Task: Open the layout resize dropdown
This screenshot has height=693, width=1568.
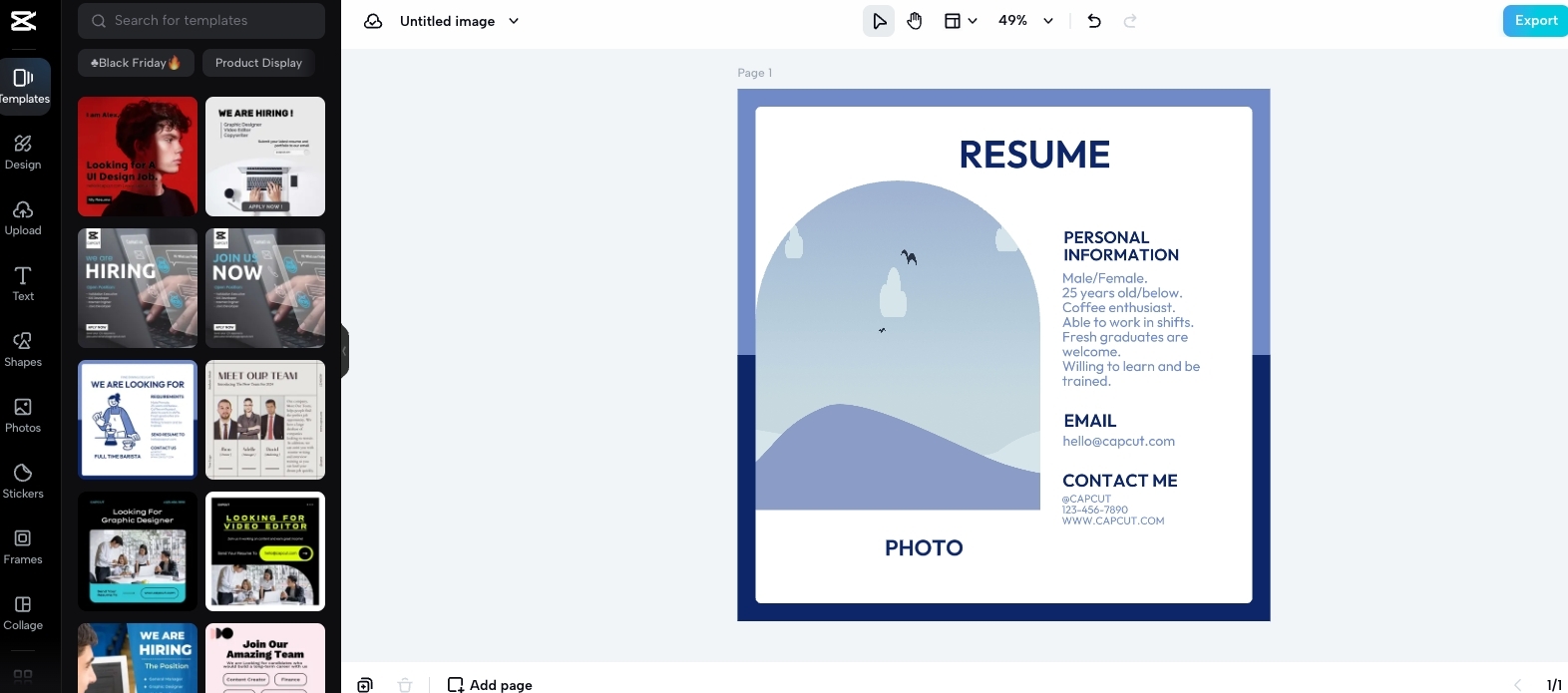Action: [x=961, y=21]
